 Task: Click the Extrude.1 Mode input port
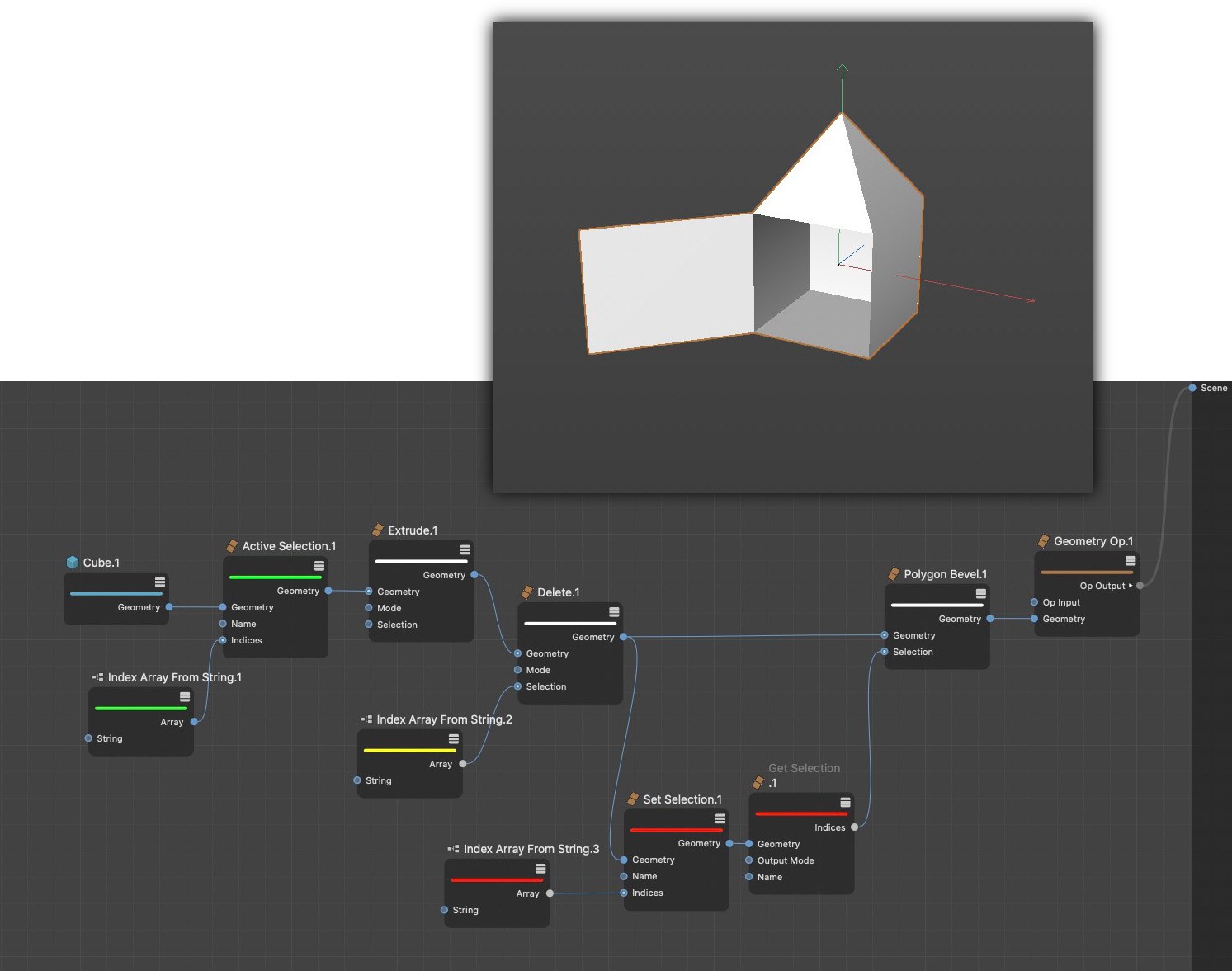coord(369,608)
